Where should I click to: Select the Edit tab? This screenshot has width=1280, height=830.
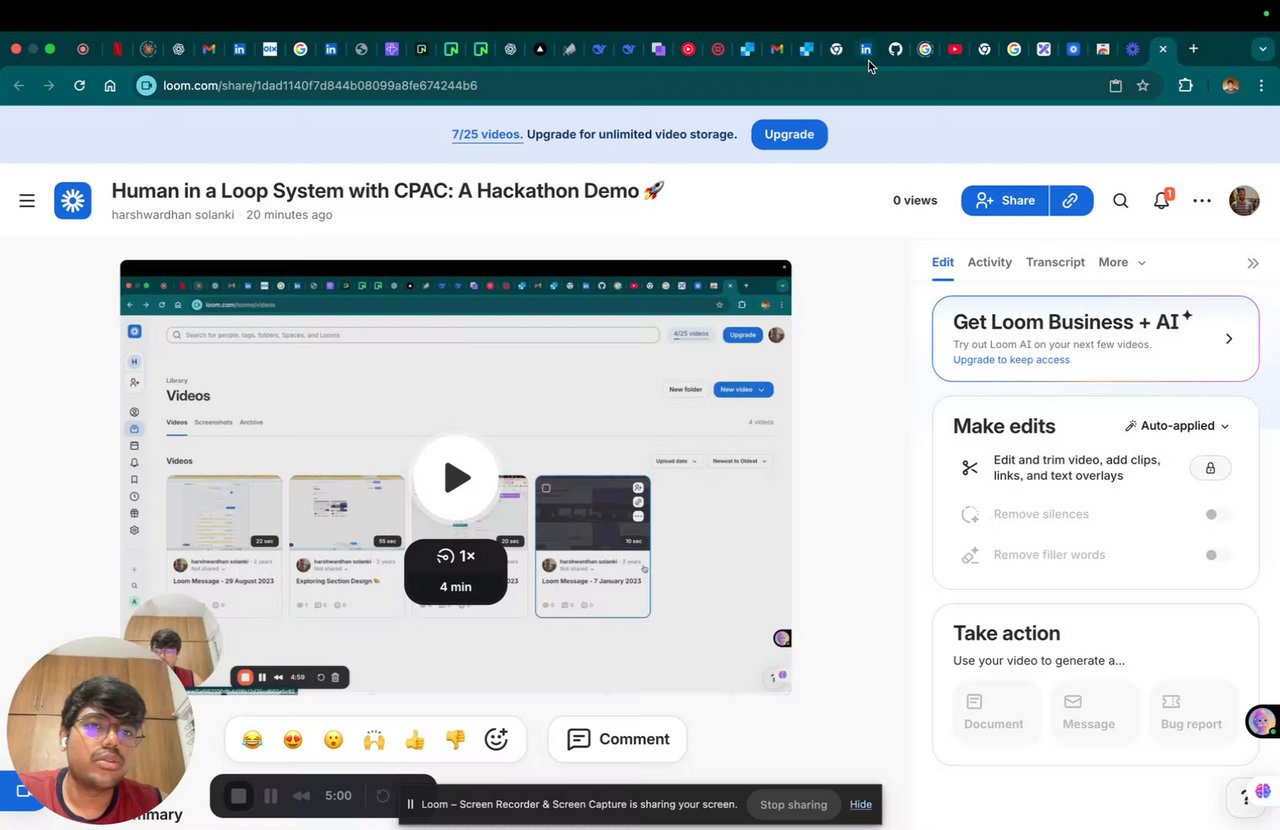click(943, 263)
